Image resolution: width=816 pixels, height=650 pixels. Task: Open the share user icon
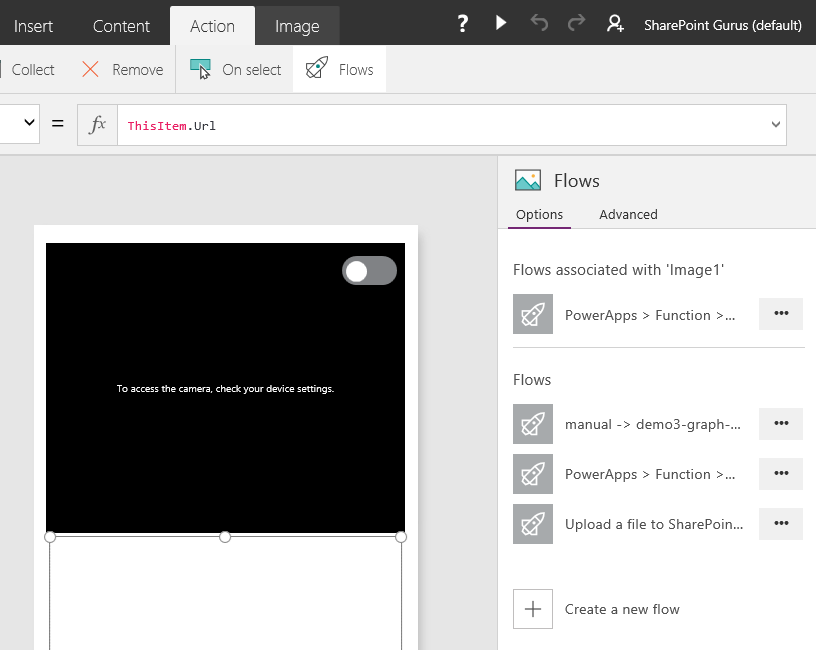tap(615, 24)
